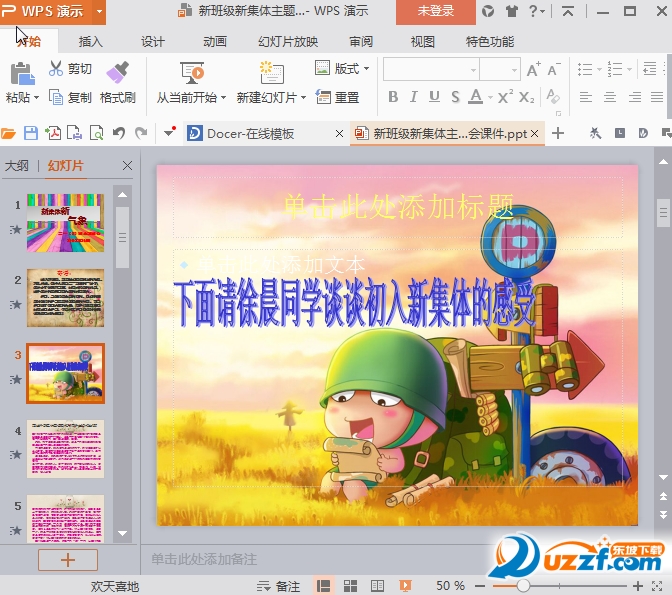Image resolution: width=672 pixels, height=595 pixels.
Task: Center align text
Action: (610, 97)
